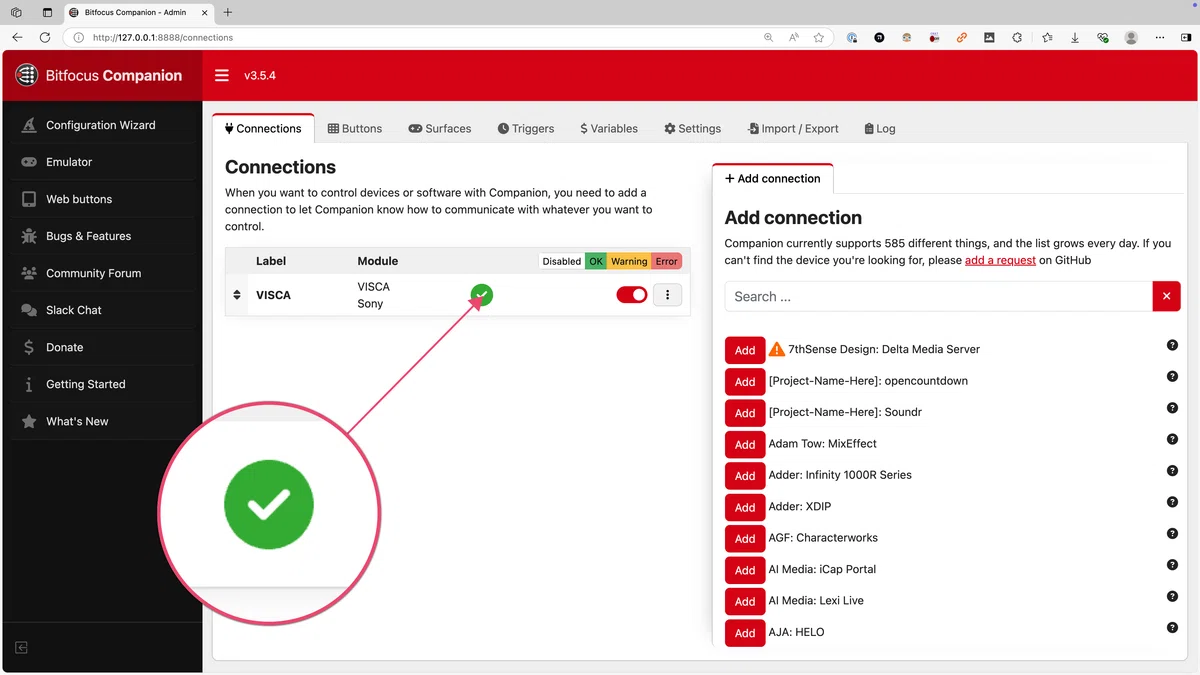Add Adder: XDIP connection
The width and height of the screenshot is (1200, 675).
[x=745, y=507]
